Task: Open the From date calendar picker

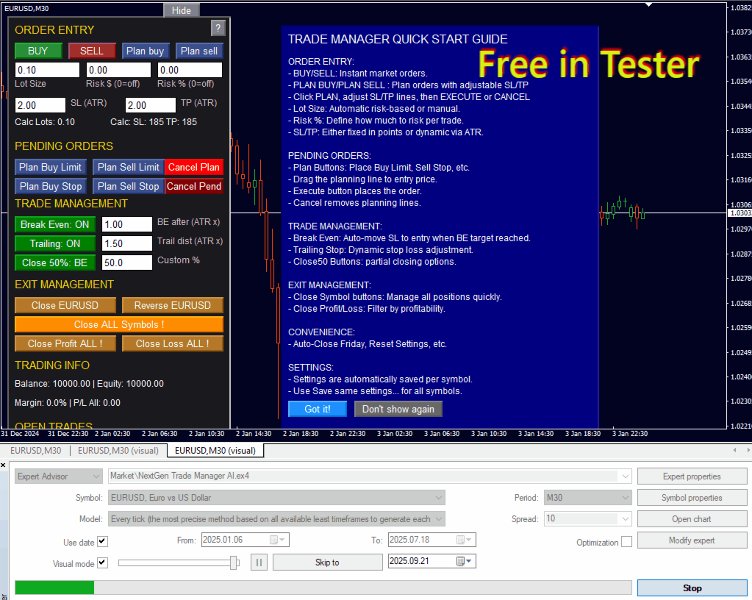Action: 277,540
